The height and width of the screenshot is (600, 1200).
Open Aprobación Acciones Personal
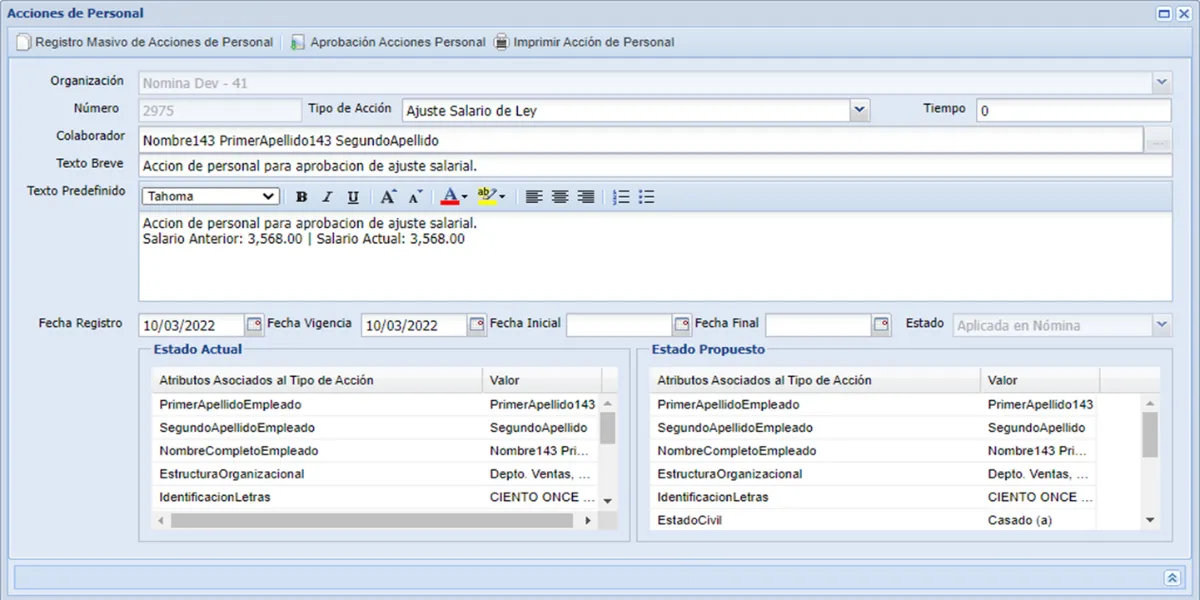(x=388, y=43)
